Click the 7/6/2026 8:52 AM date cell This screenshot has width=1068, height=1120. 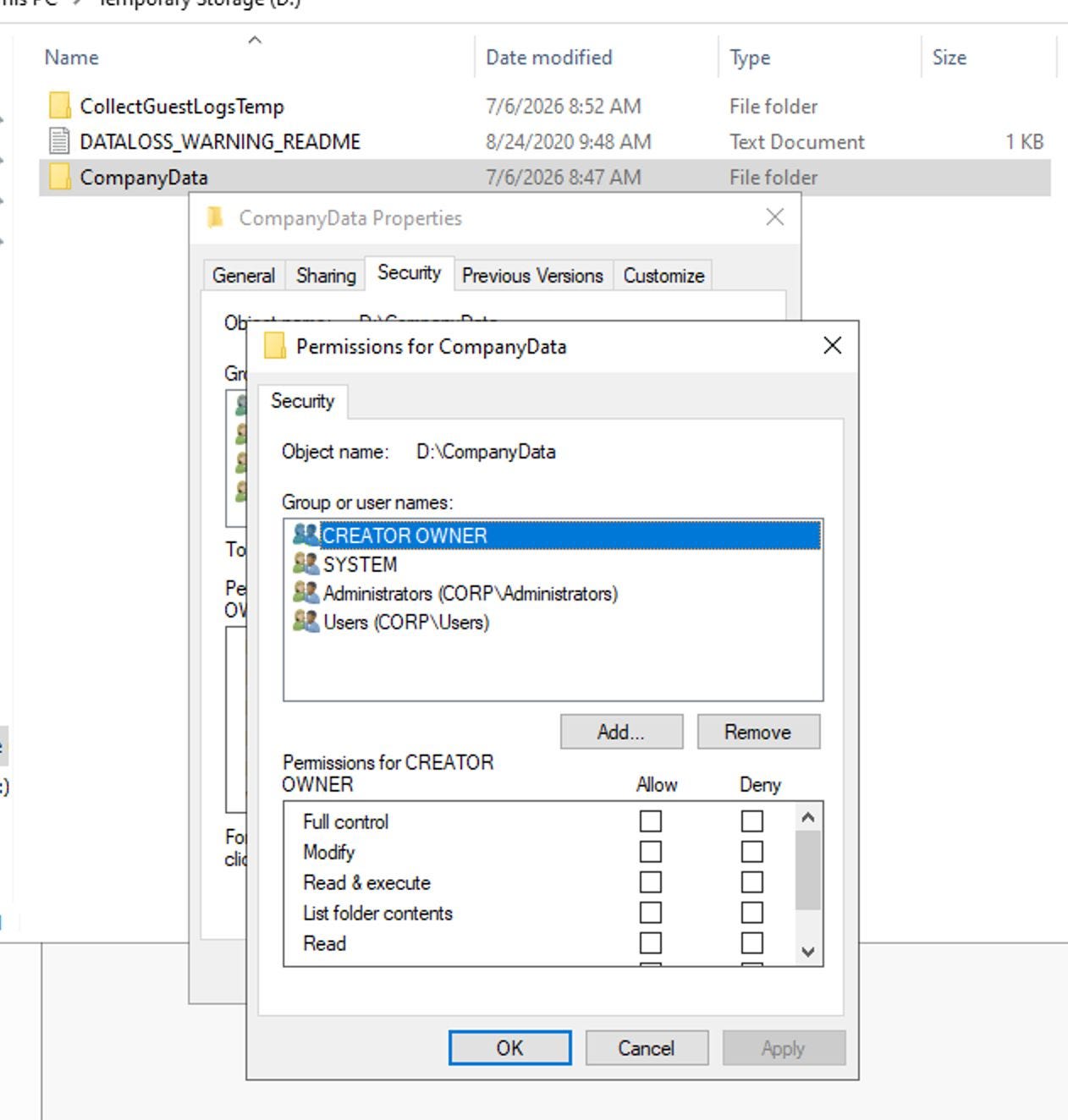tap(564, 107)
